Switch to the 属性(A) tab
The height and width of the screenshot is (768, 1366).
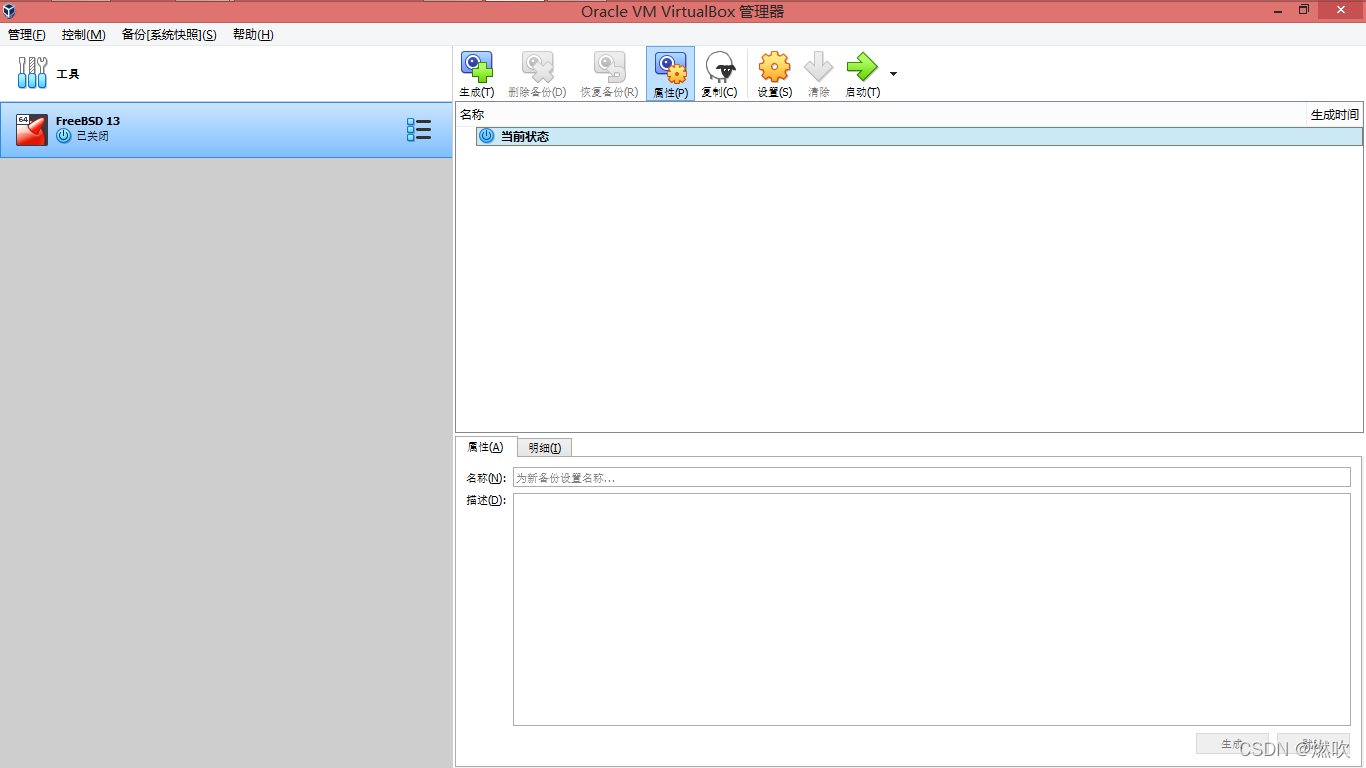click(x=486, y=447)
